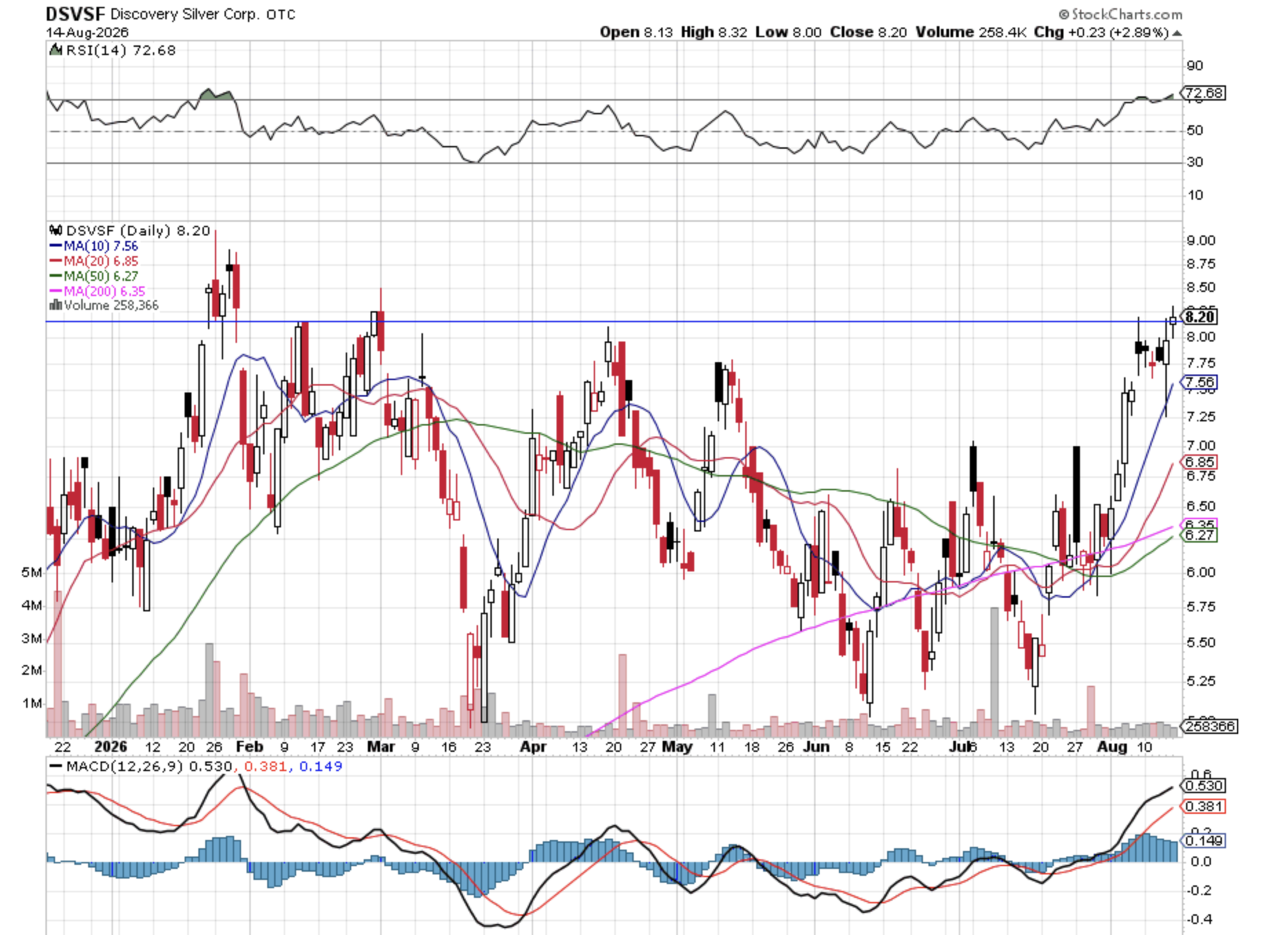
Task: Click the Mar label on the date axis
Action: click(x=381, y=747)
